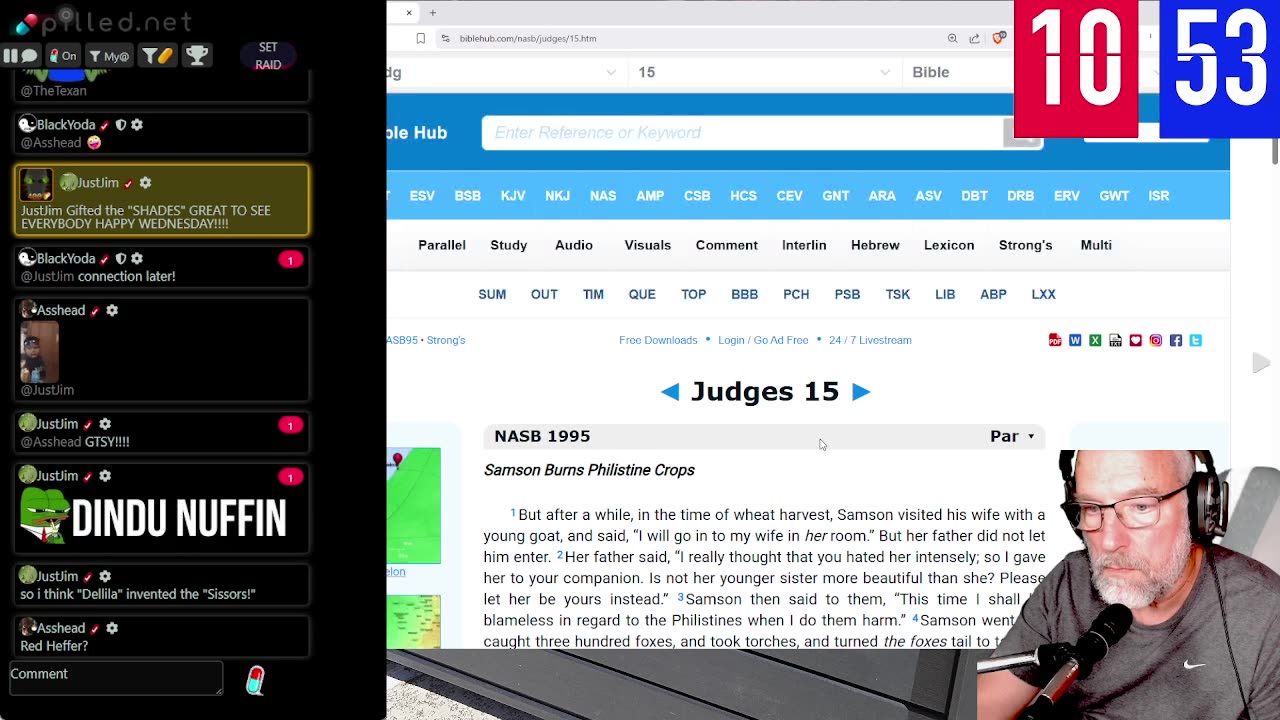The height and width of the screenshot is (720, 1280).
Task: Open the image thumbnail in Asshead's message
Action: (x=39, y=352)
